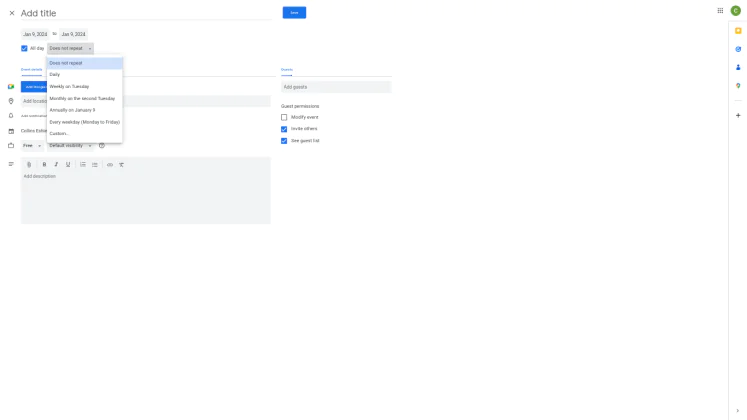Screen dimensions: 747x420
Task: Insert a link in the description
Action: coord(110,165)
